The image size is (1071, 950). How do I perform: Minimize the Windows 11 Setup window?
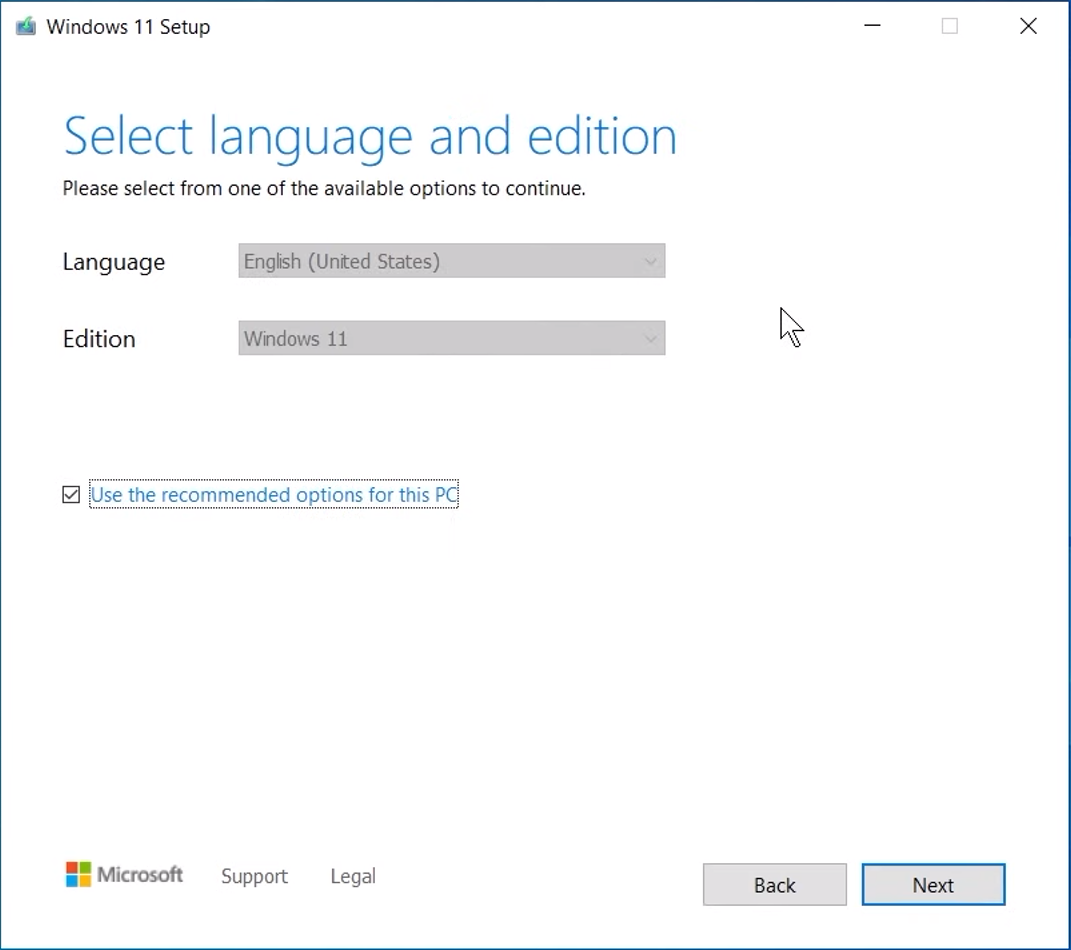tap(872, 27)
